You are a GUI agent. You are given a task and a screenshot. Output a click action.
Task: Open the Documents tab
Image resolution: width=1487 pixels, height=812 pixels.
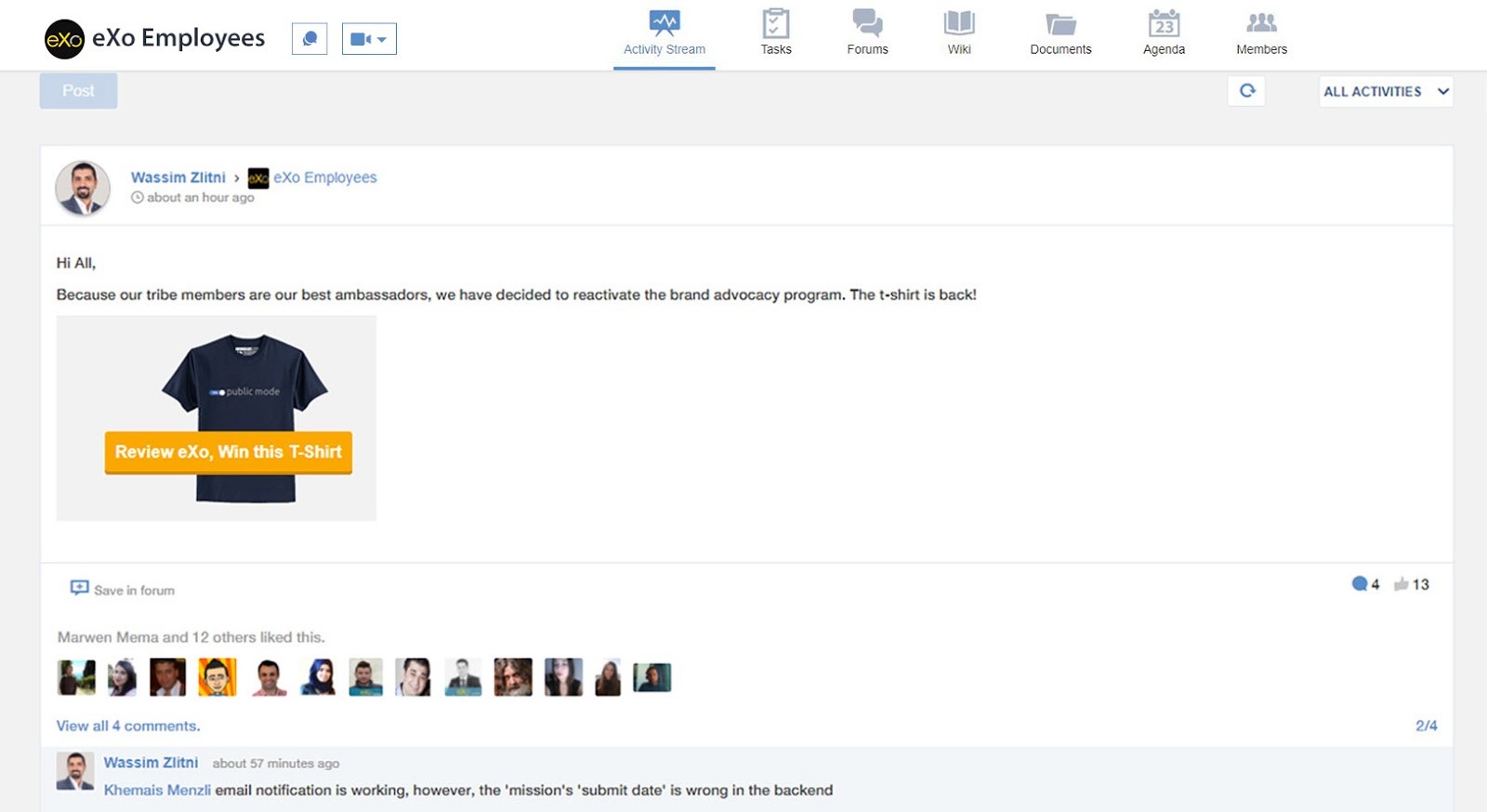[1060, 34]
